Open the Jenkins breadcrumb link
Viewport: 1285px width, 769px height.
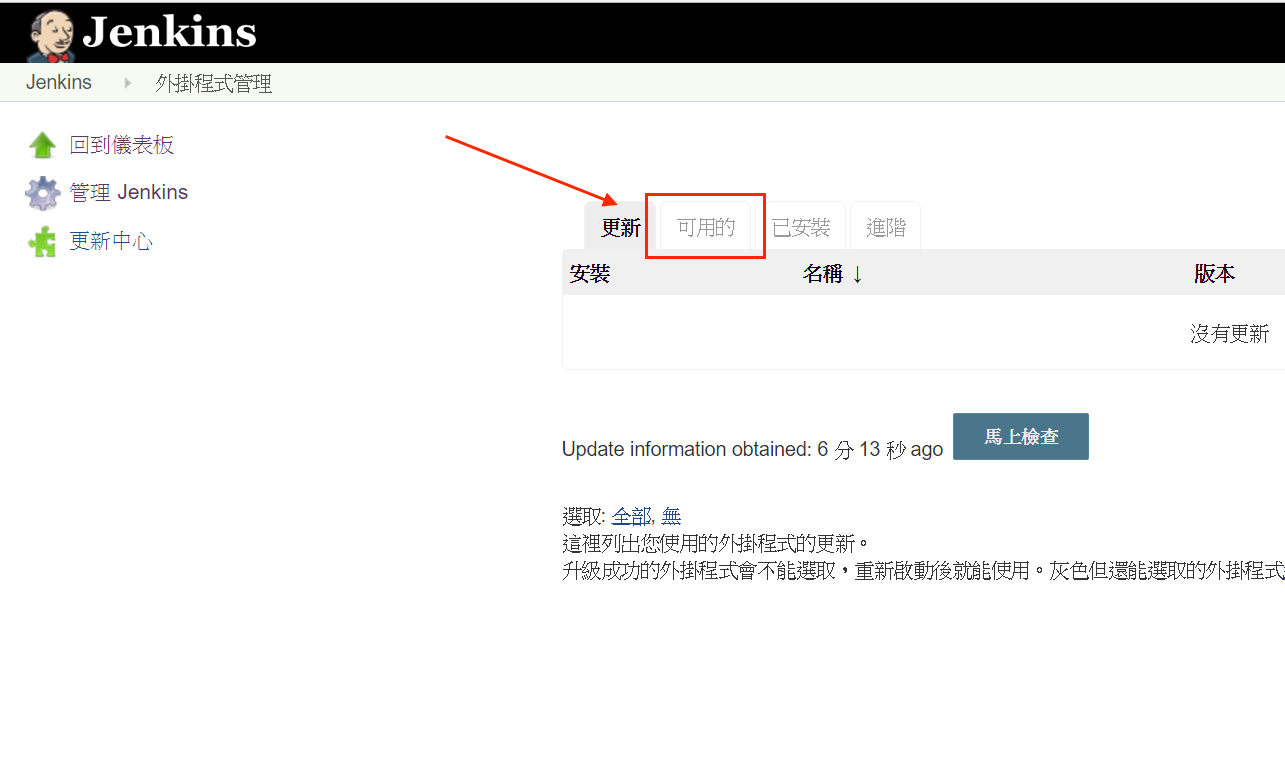59,83
